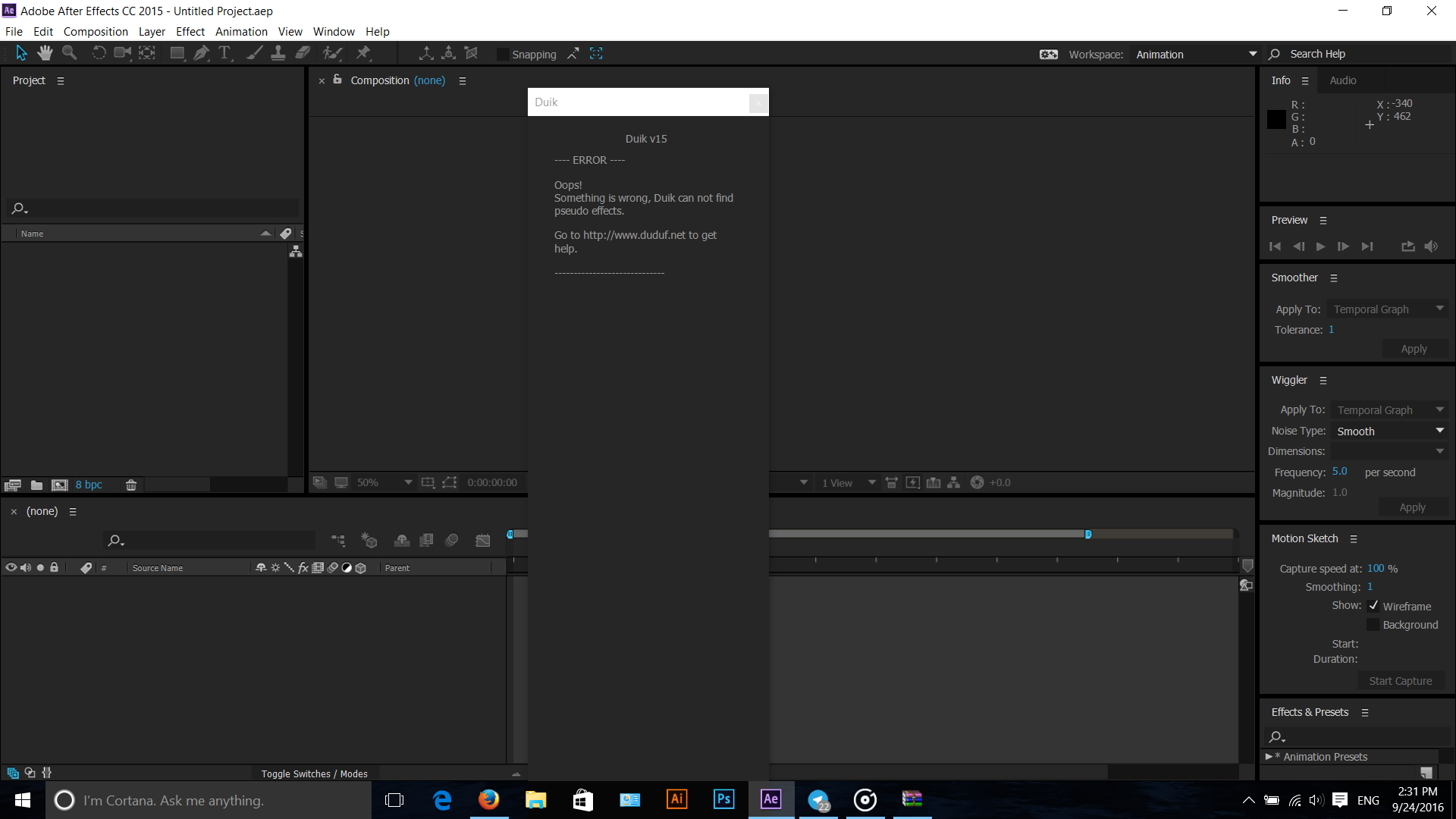Click the Info panel color swatch
This screenshot has height=819, width=1456.
click(x=1276, y=119)
